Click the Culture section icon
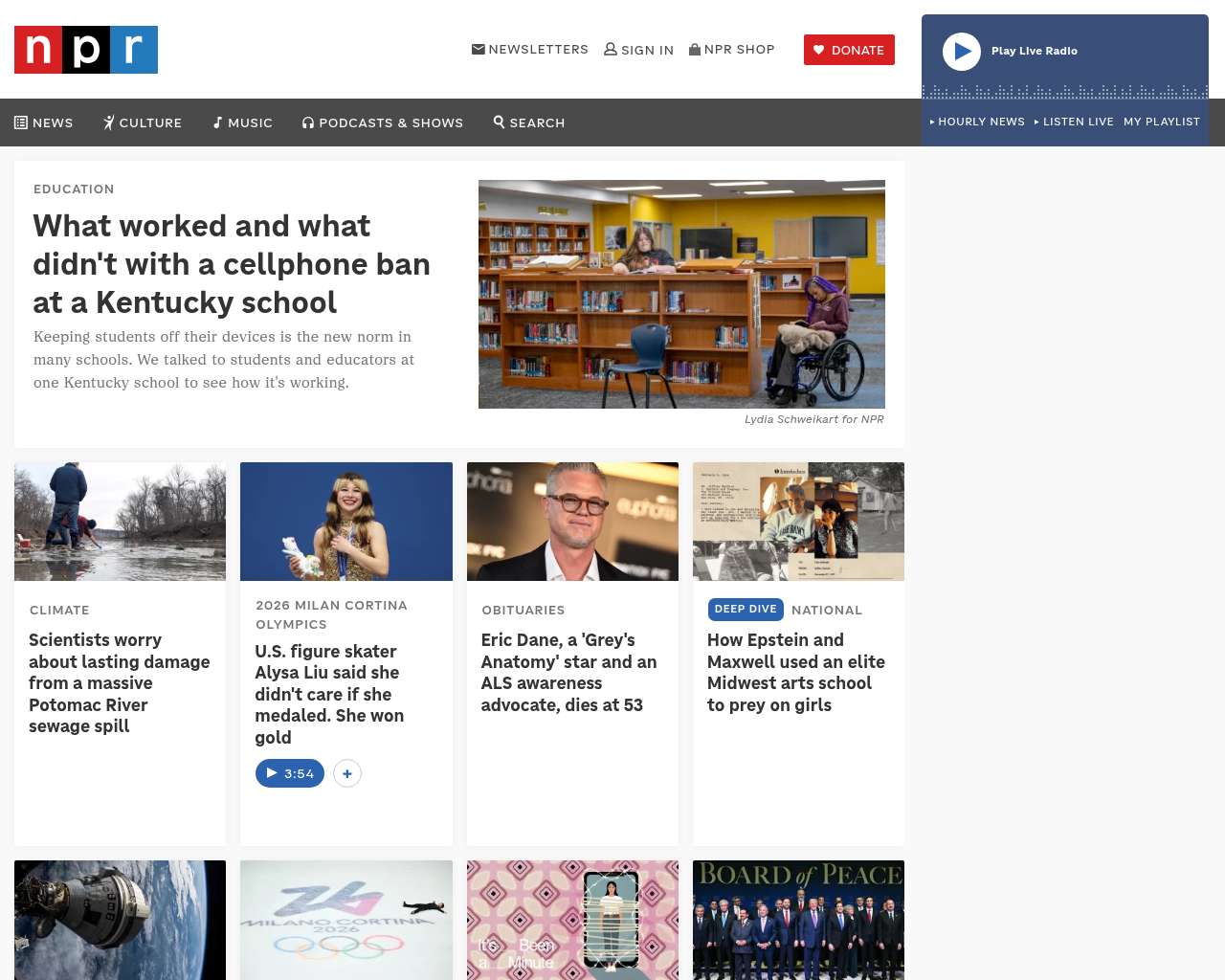Screen dimensions: 1225x980 click(x=109, y=122)
